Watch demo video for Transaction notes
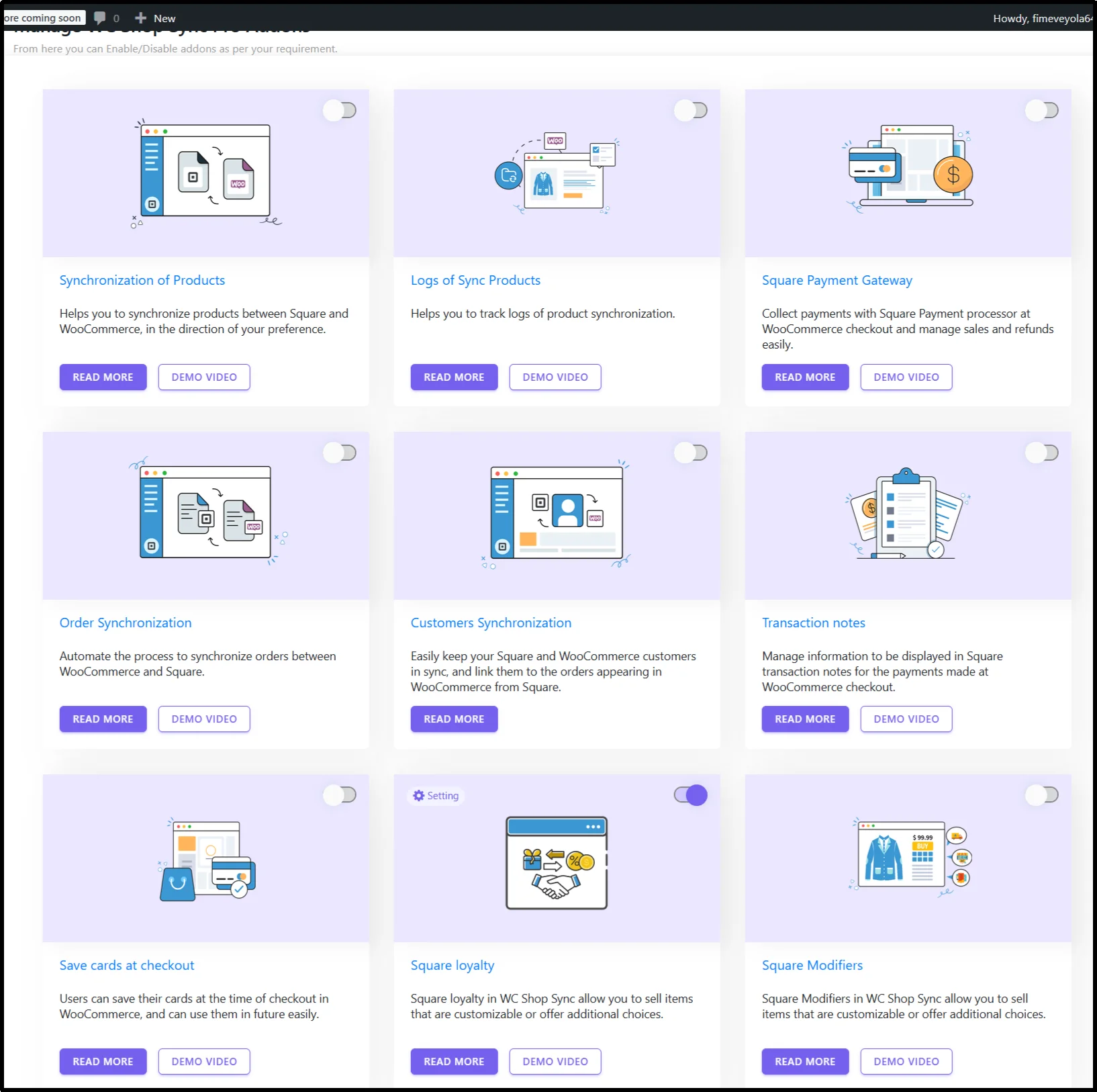Image resolution: width=1097 pixels, height=1092 pixels. pos(906,719)
